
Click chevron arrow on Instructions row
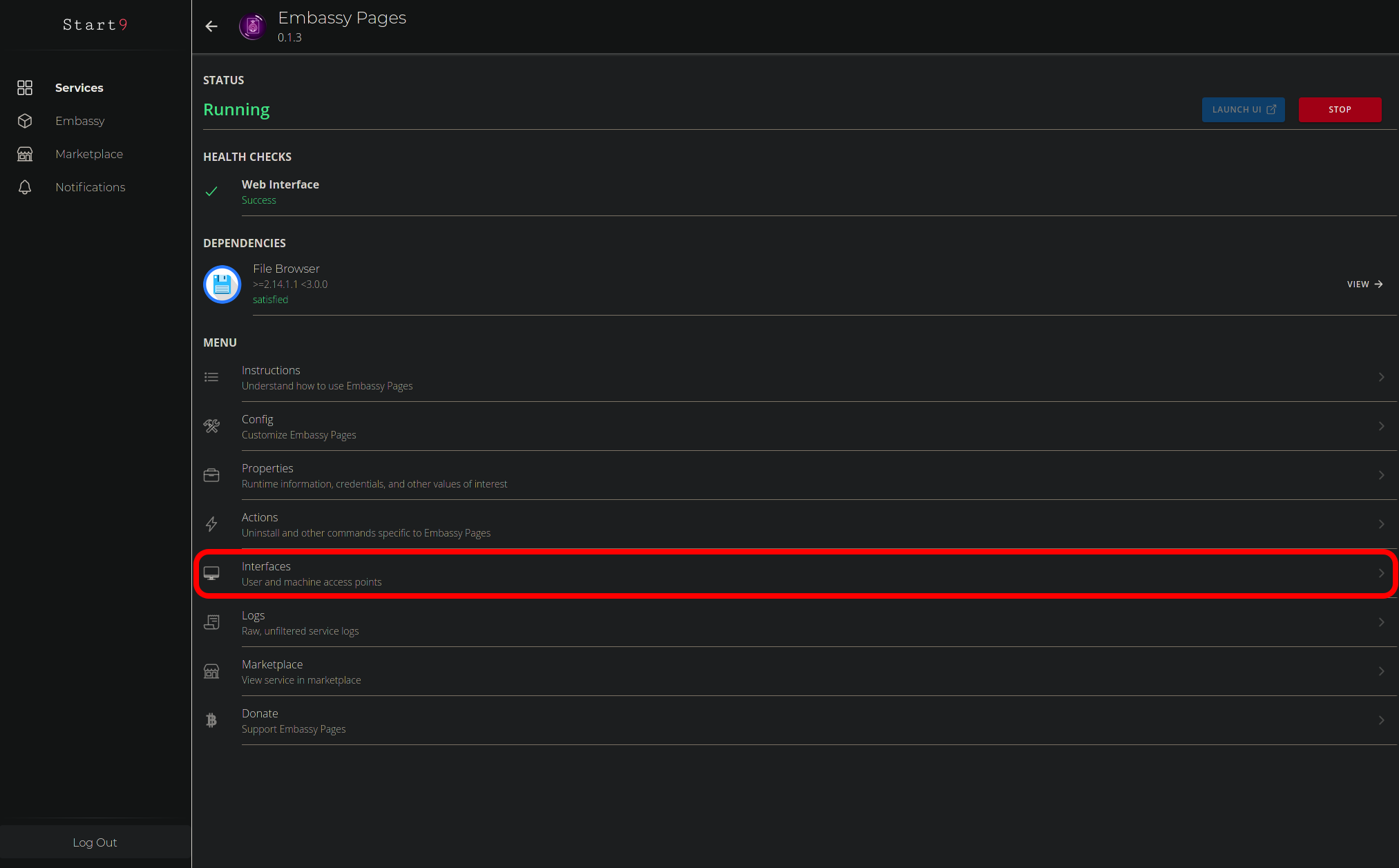(x=1381, y=377)
